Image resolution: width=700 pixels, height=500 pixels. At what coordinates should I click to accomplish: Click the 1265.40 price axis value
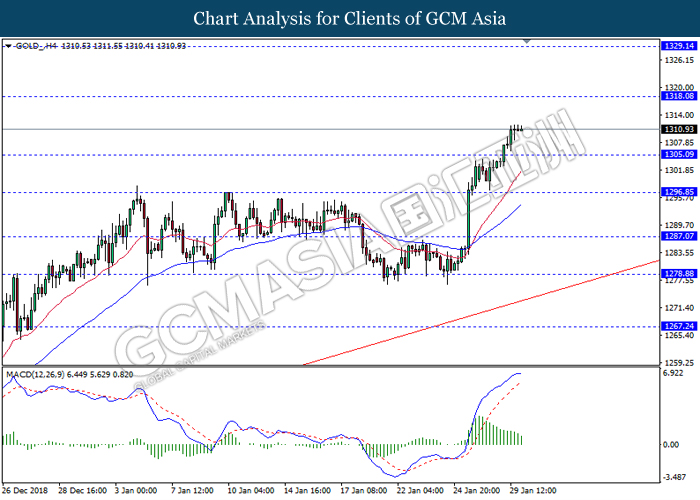(x=679, y=335)
